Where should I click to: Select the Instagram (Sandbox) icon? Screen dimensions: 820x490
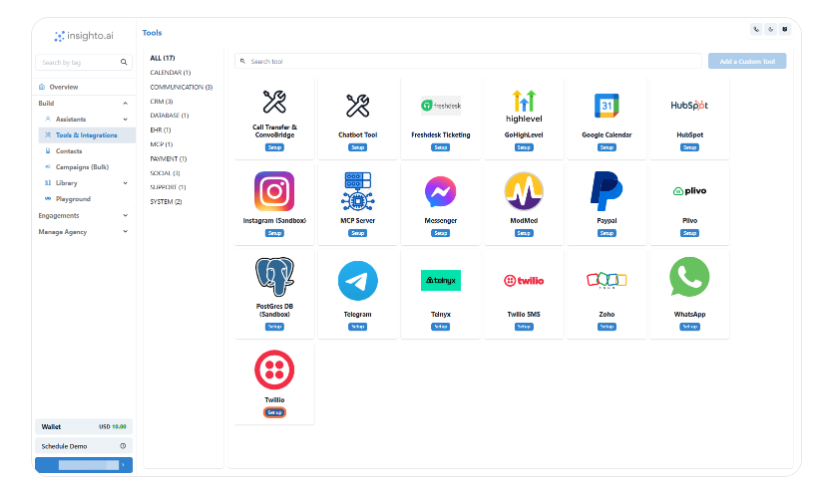(274, 191)
